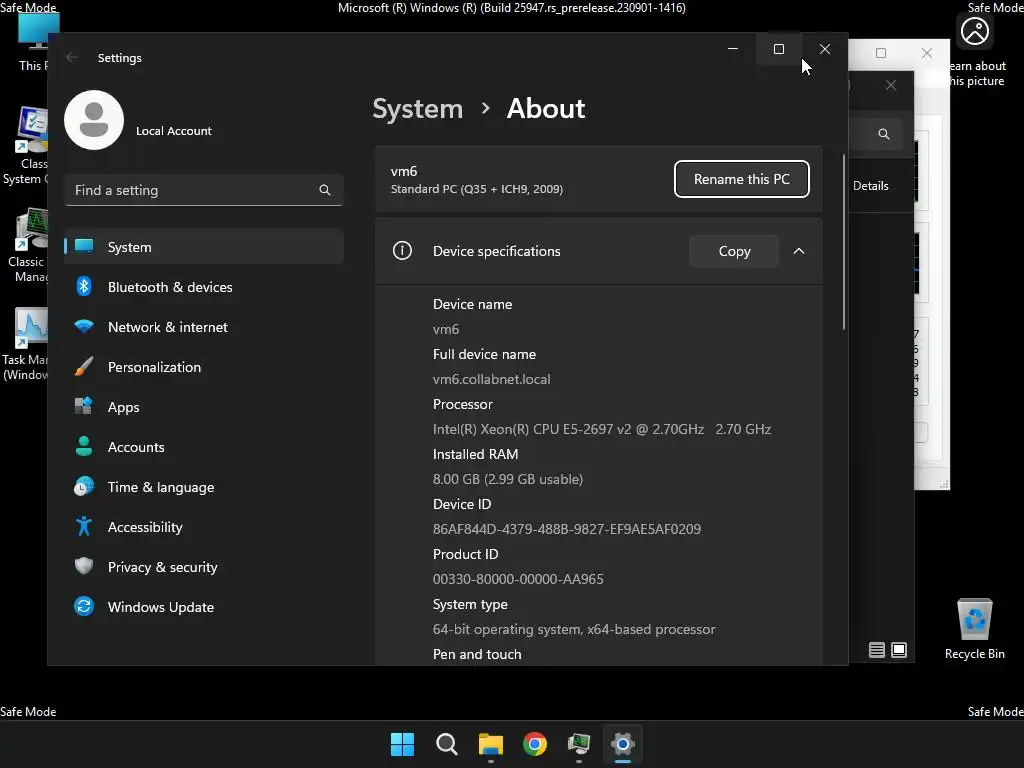The width and height of the screenshot is (1024, 768).
Task: Open the System settings category
Action: [x=204, y=247]
